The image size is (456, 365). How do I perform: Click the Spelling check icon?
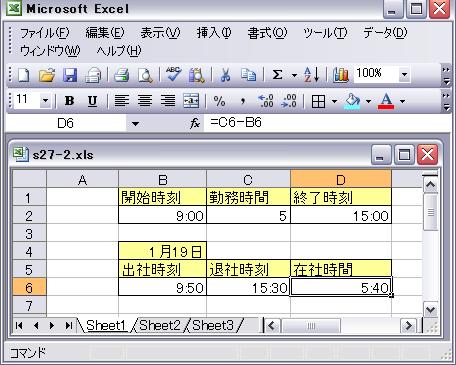173,75
